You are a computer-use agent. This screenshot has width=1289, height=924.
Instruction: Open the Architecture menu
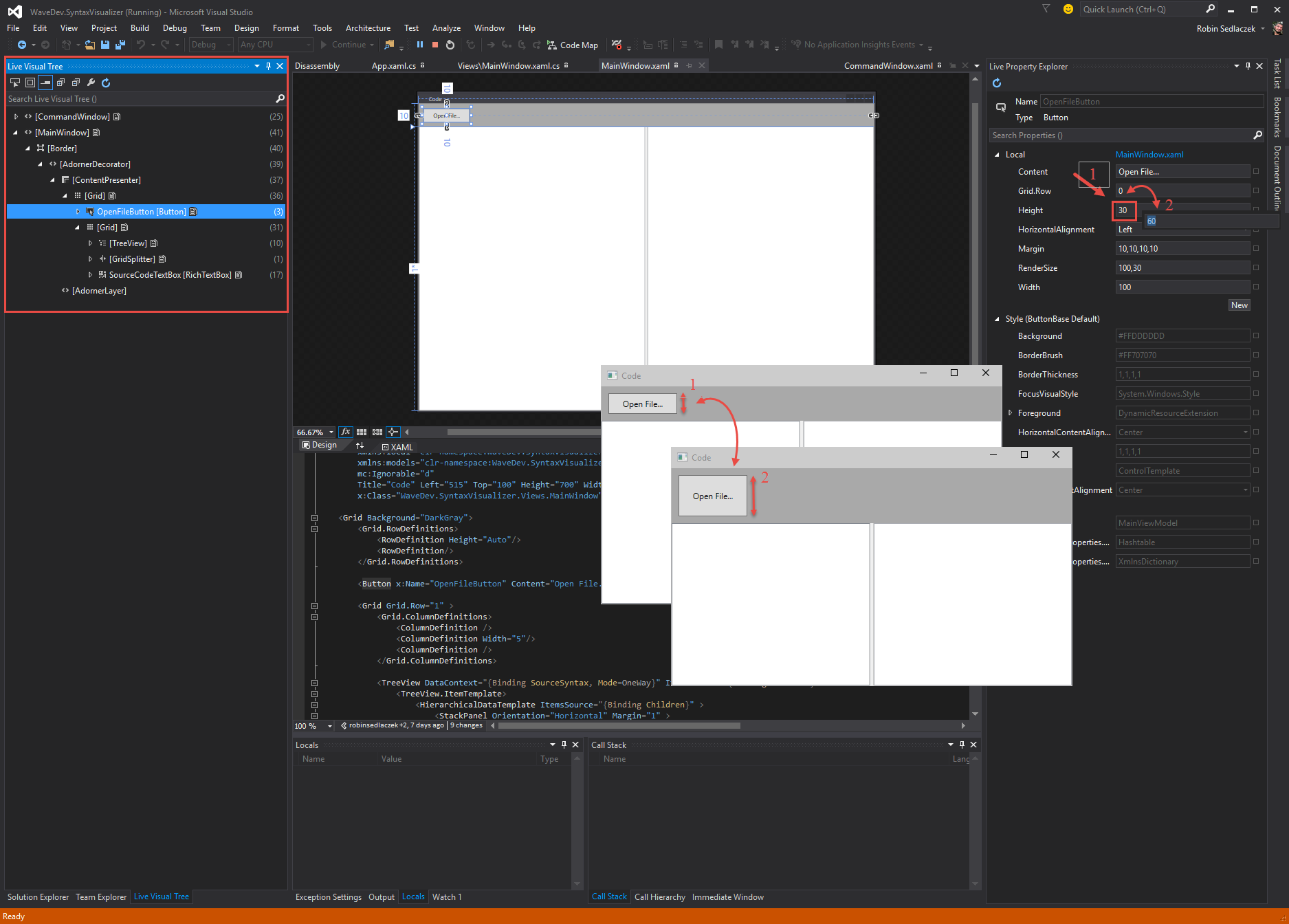coord(368,28)
